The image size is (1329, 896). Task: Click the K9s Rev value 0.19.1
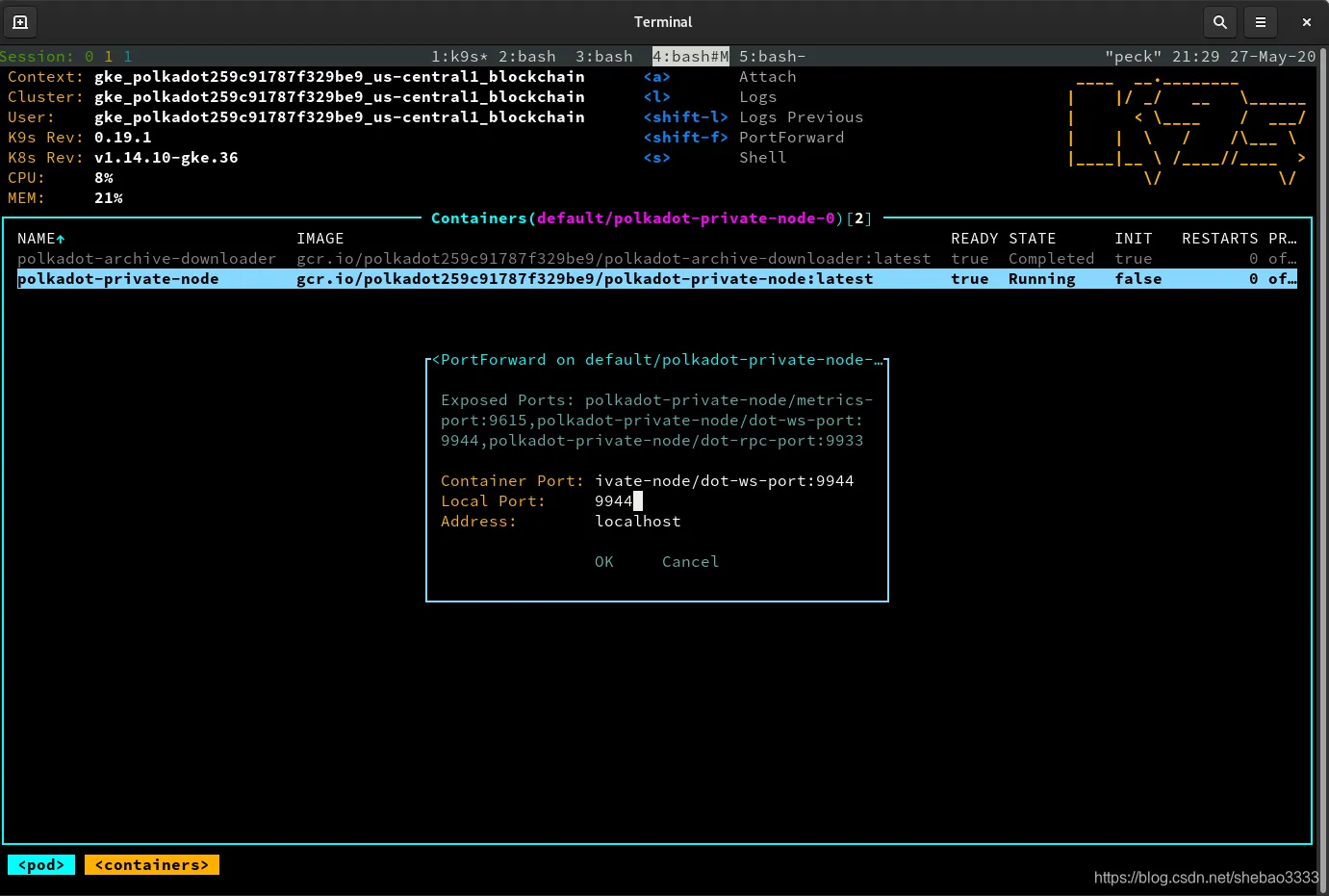(x=122, y=138)
